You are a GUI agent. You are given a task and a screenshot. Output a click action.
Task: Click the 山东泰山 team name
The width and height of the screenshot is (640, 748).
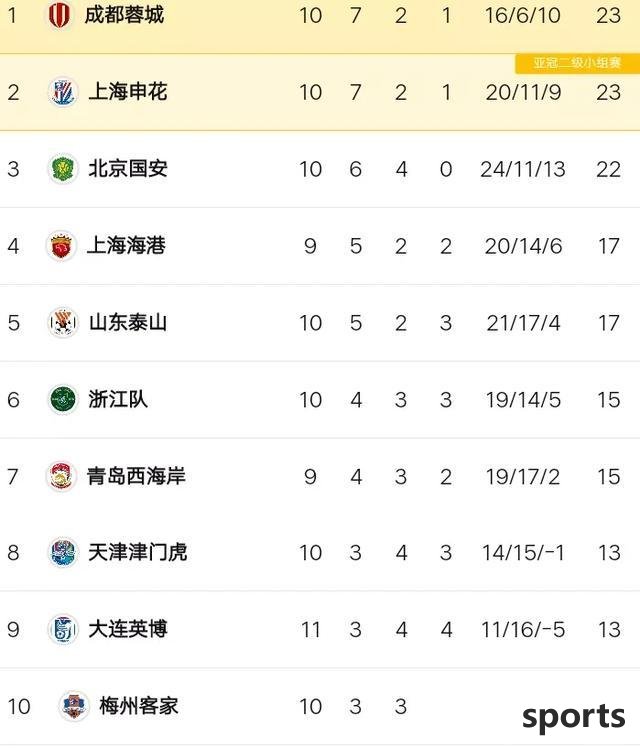pyautogui.click(x=128, y=322)
